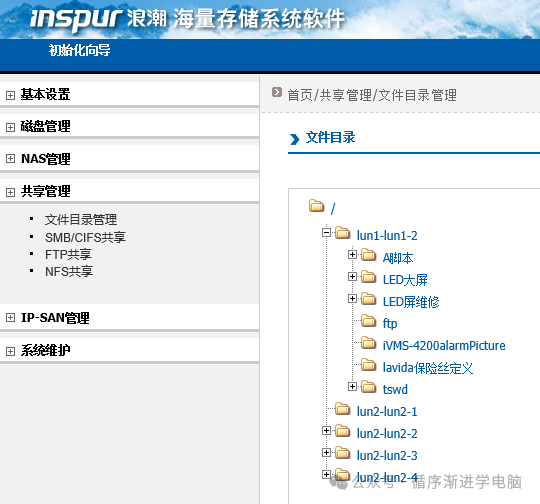Go to the NFS共享 page
The width and height of the screenshot is (540, 504).
(69, 271)
